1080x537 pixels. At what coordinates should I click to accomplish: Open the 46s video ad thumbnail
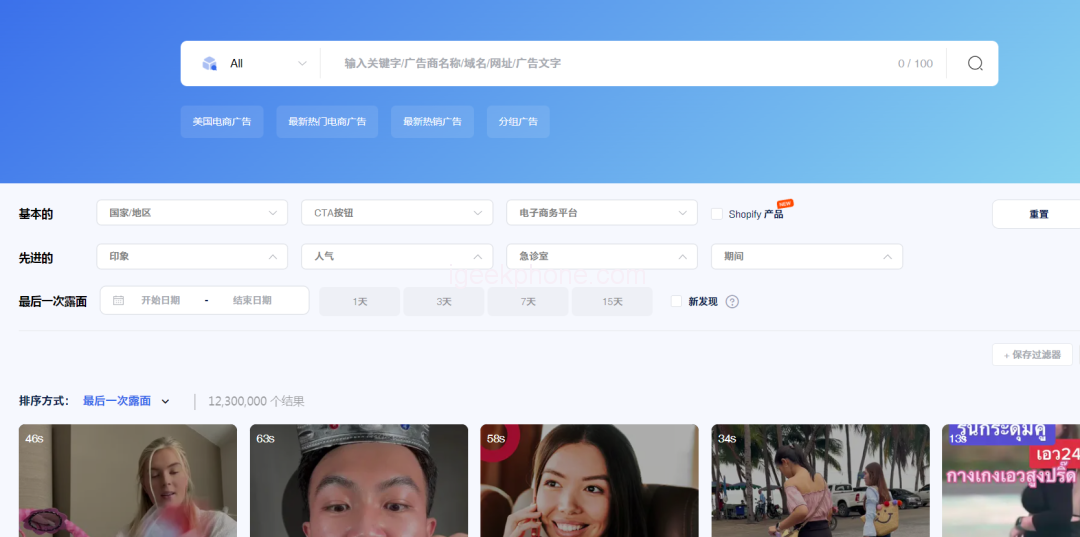pos(128,481)
